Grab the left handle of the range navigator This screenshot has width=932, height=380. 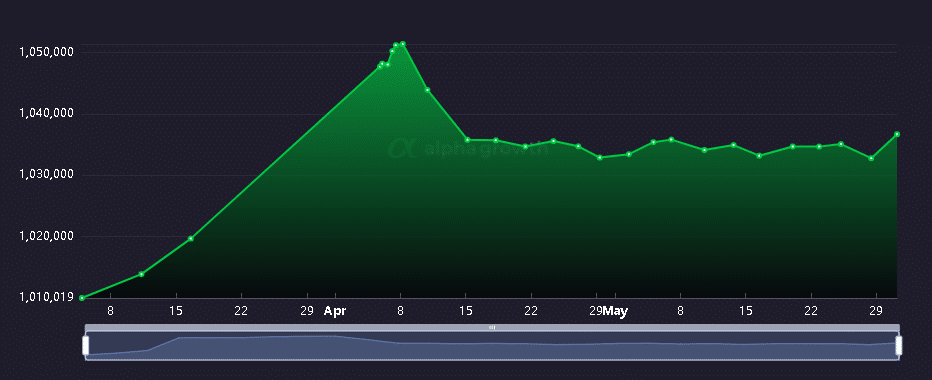coord(85,346)
